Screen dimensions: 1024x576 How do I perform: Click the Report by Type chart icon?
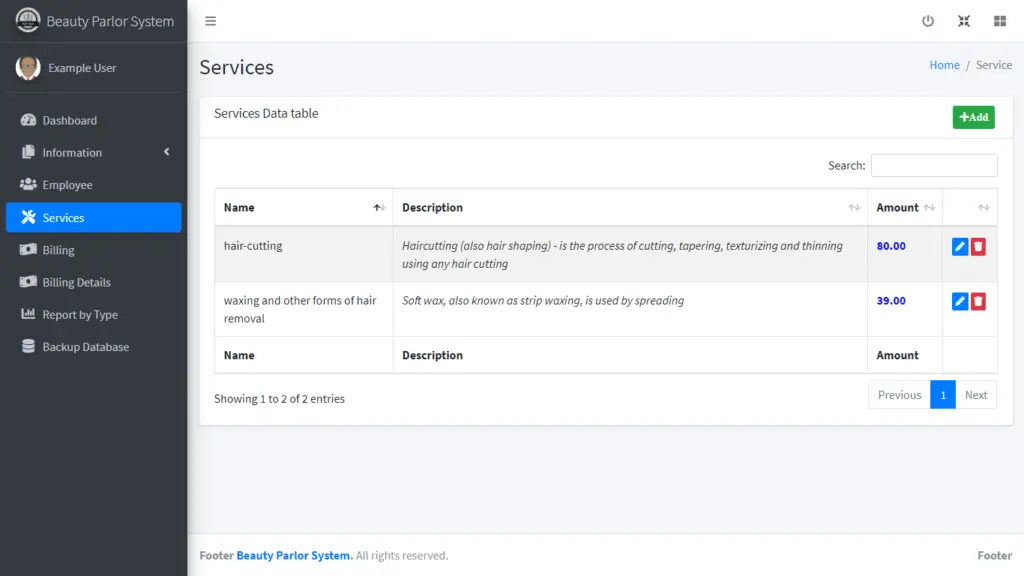30,314
